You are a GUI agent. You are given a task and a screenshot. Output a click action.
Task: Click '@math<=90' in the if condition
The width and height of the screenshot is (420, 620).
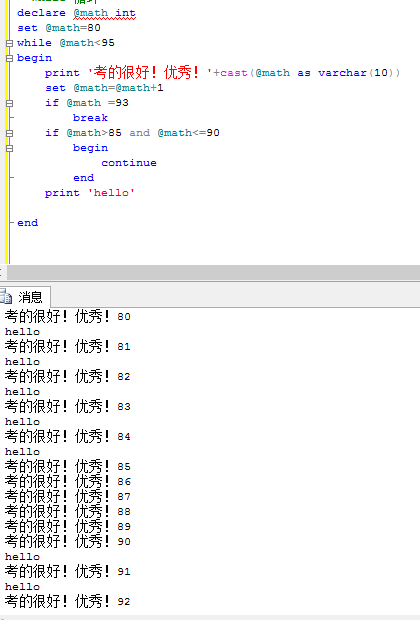(x=189, y=133)
